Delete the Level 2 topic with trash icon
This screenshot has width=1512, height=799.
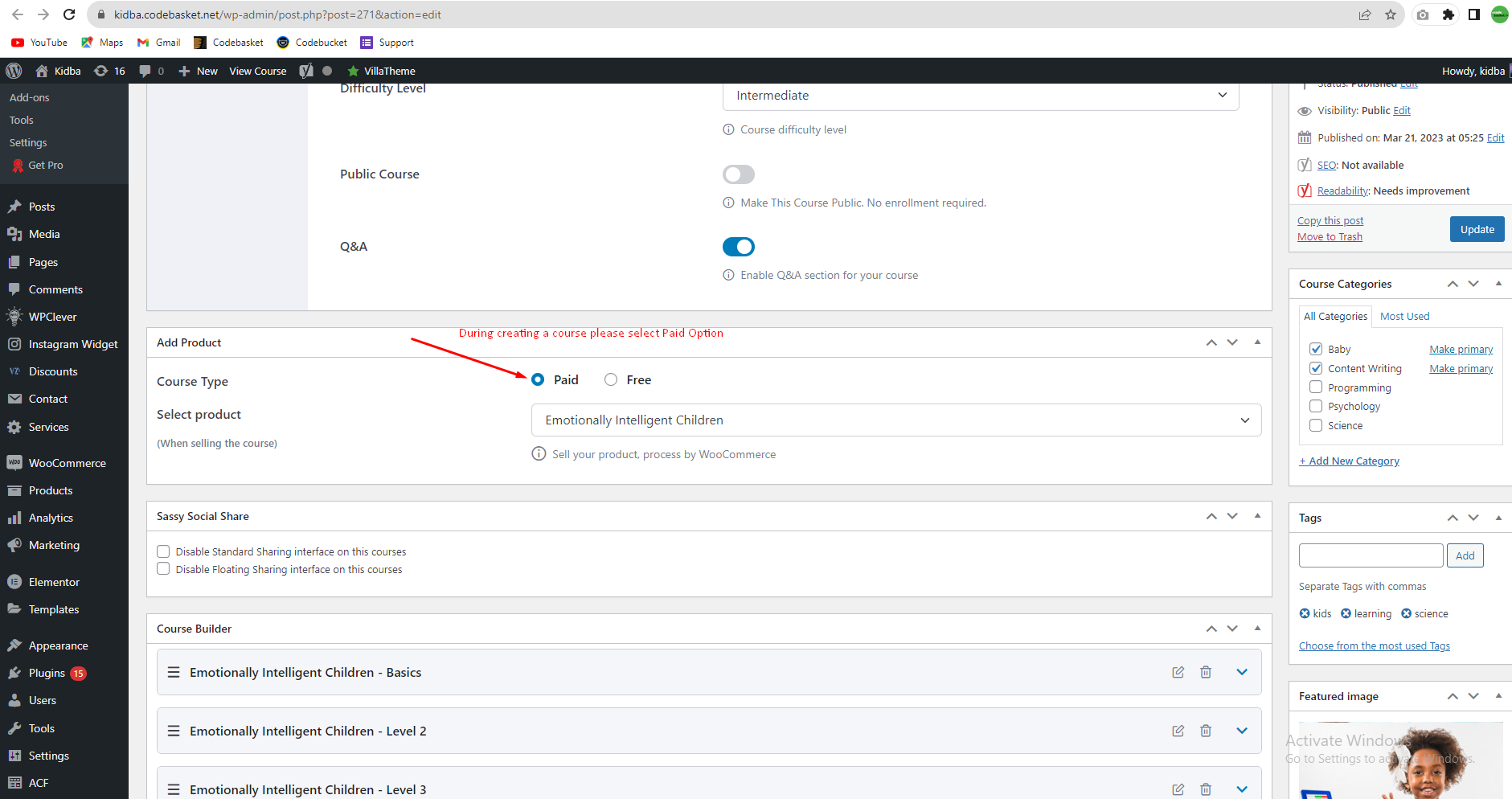(x=1206, y=731)
